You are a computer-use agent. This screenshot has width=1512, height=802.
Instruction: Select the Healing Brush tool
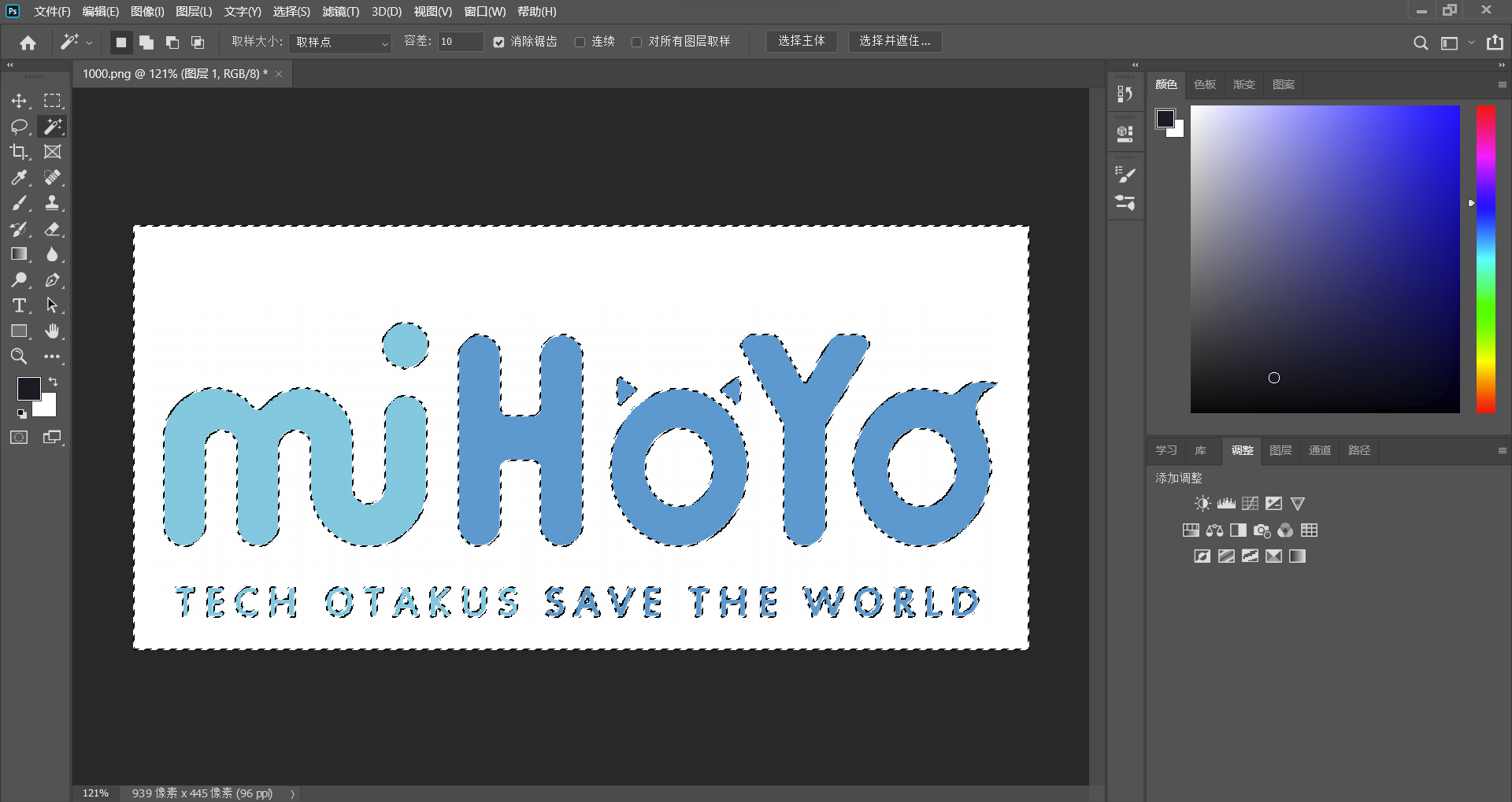pyautogui.click(x=52, y=178)
